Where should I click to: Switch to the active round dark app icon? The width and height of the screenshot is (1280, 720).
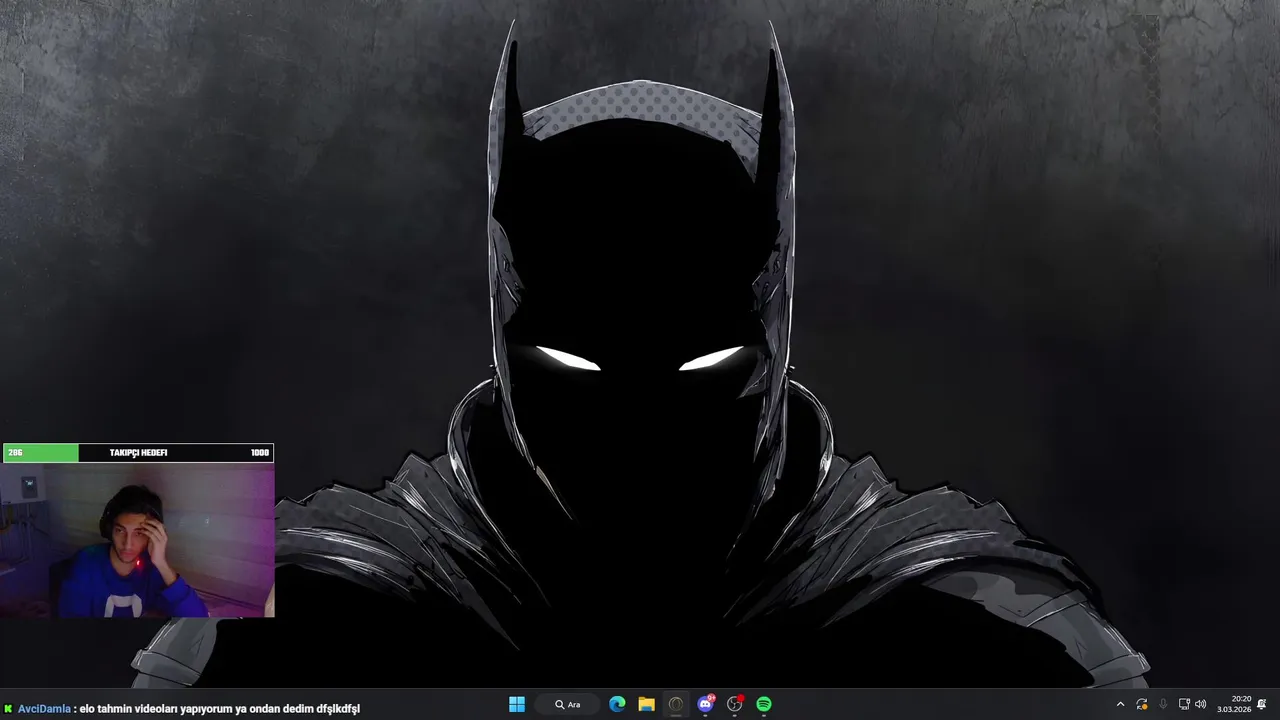click(x=676, y=704)
